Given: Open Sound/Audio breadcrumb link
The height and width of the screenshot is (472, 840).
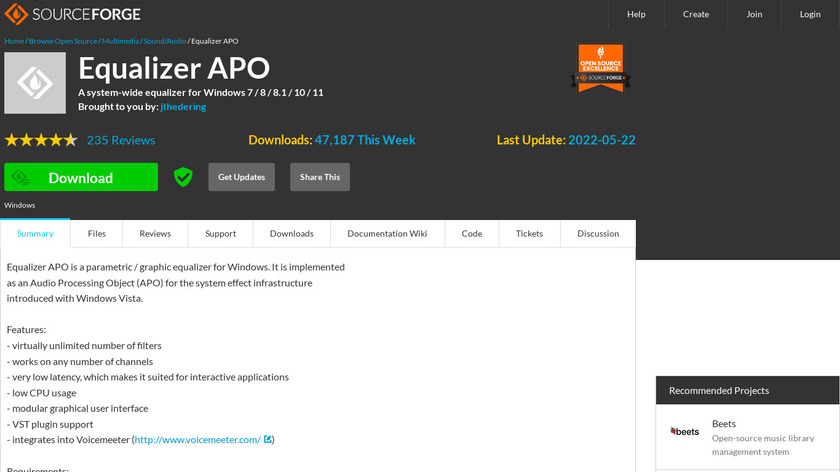Looking at the screenshot, I should [x=164, y=41].
